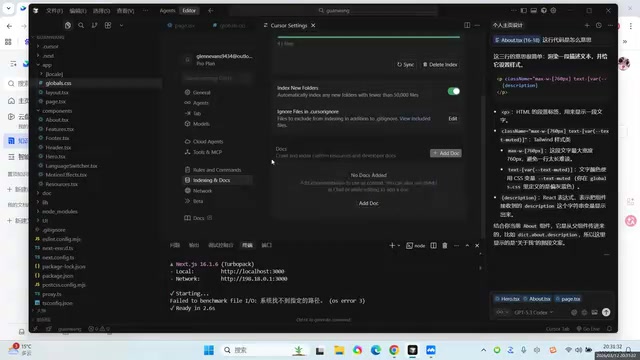Open chat panel more options ellipsis
The width and height of the screenshot is (640, 360).
tap(610, 25)
